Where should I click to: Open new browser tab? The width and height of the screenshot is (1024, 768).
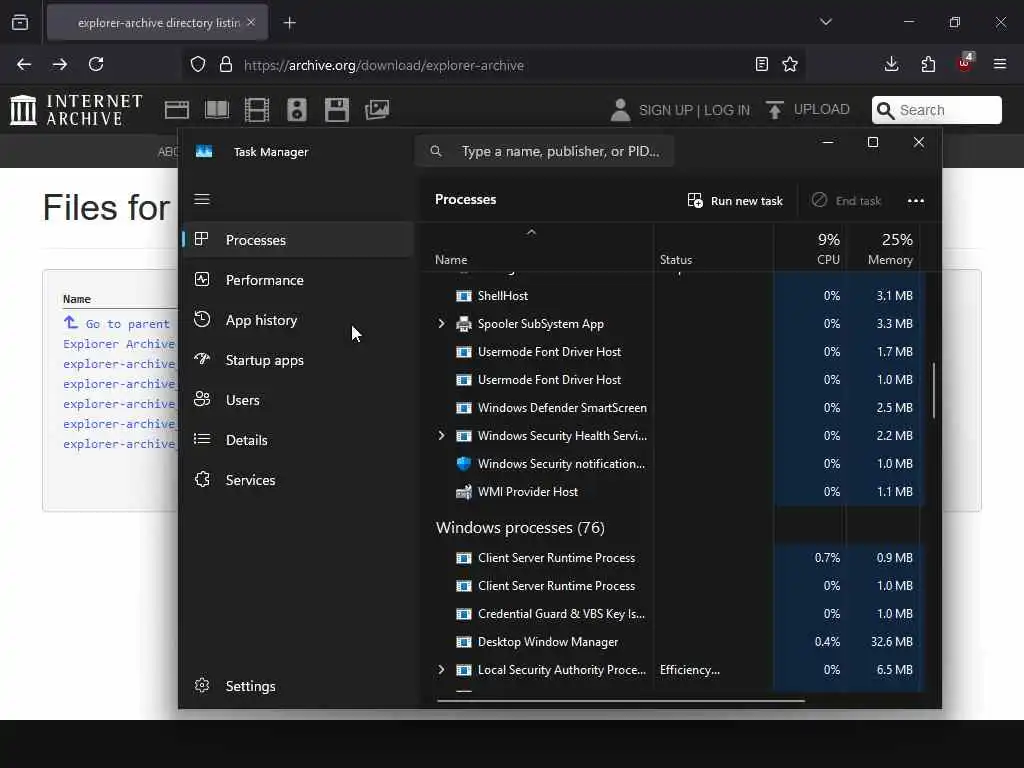coord(290,23)
